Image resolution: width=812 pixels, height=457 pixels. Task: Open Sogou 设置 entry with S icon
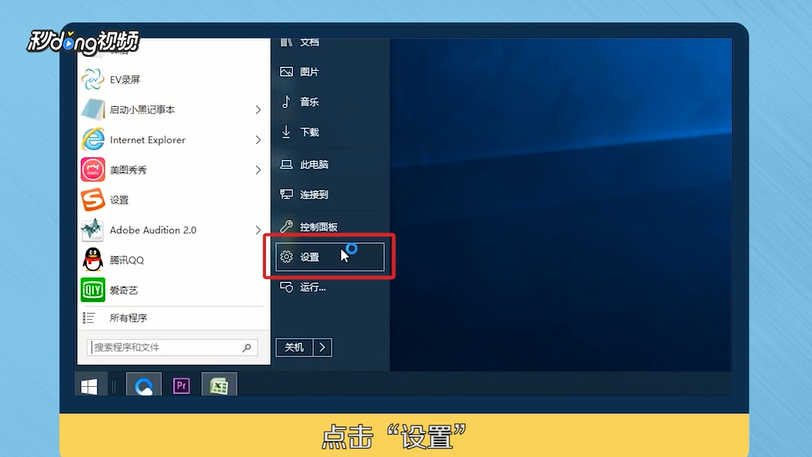tap(93, 199)
